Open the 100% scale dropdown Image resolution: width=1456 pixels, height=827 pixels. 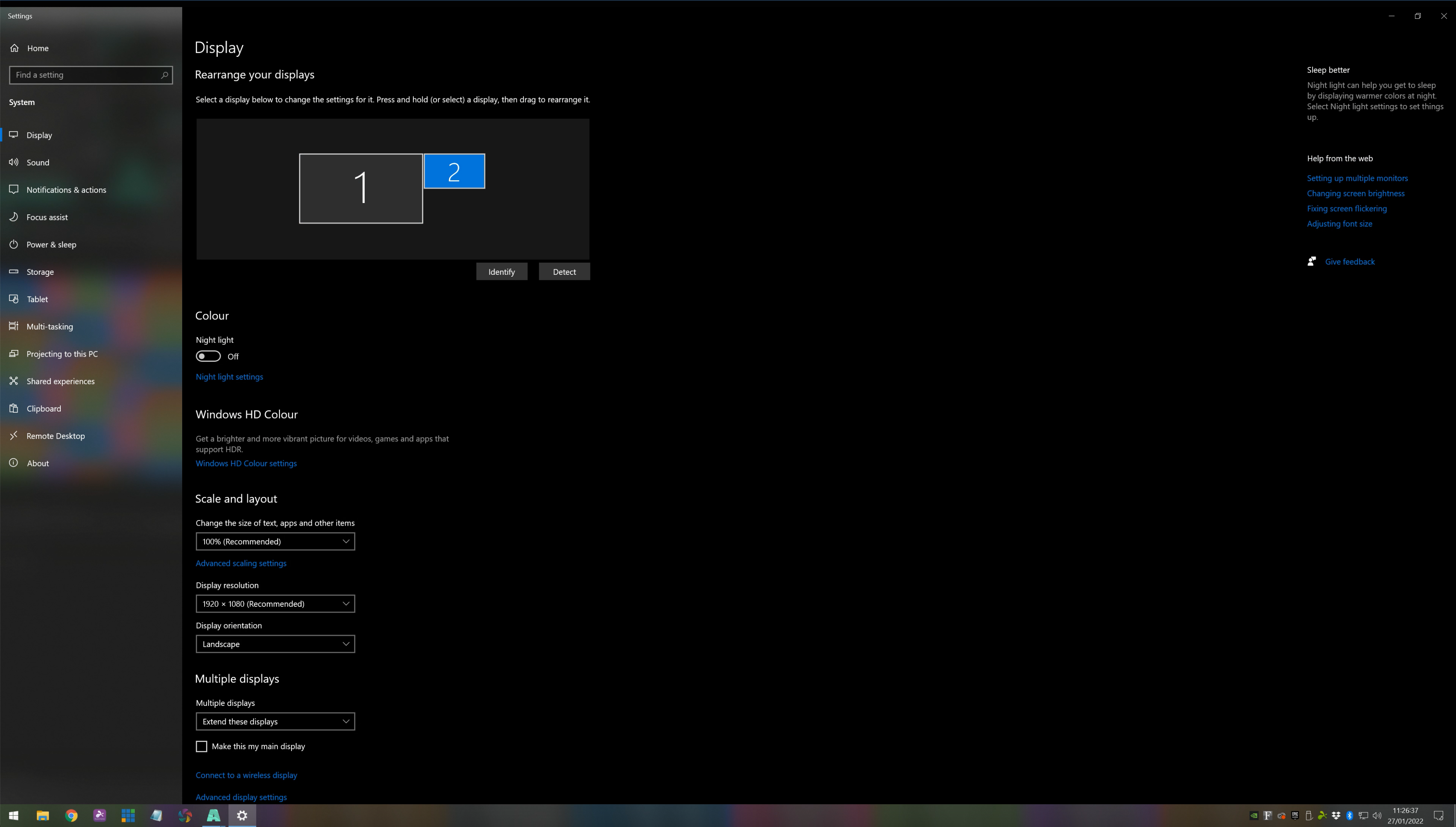click(x=275, y=541)
